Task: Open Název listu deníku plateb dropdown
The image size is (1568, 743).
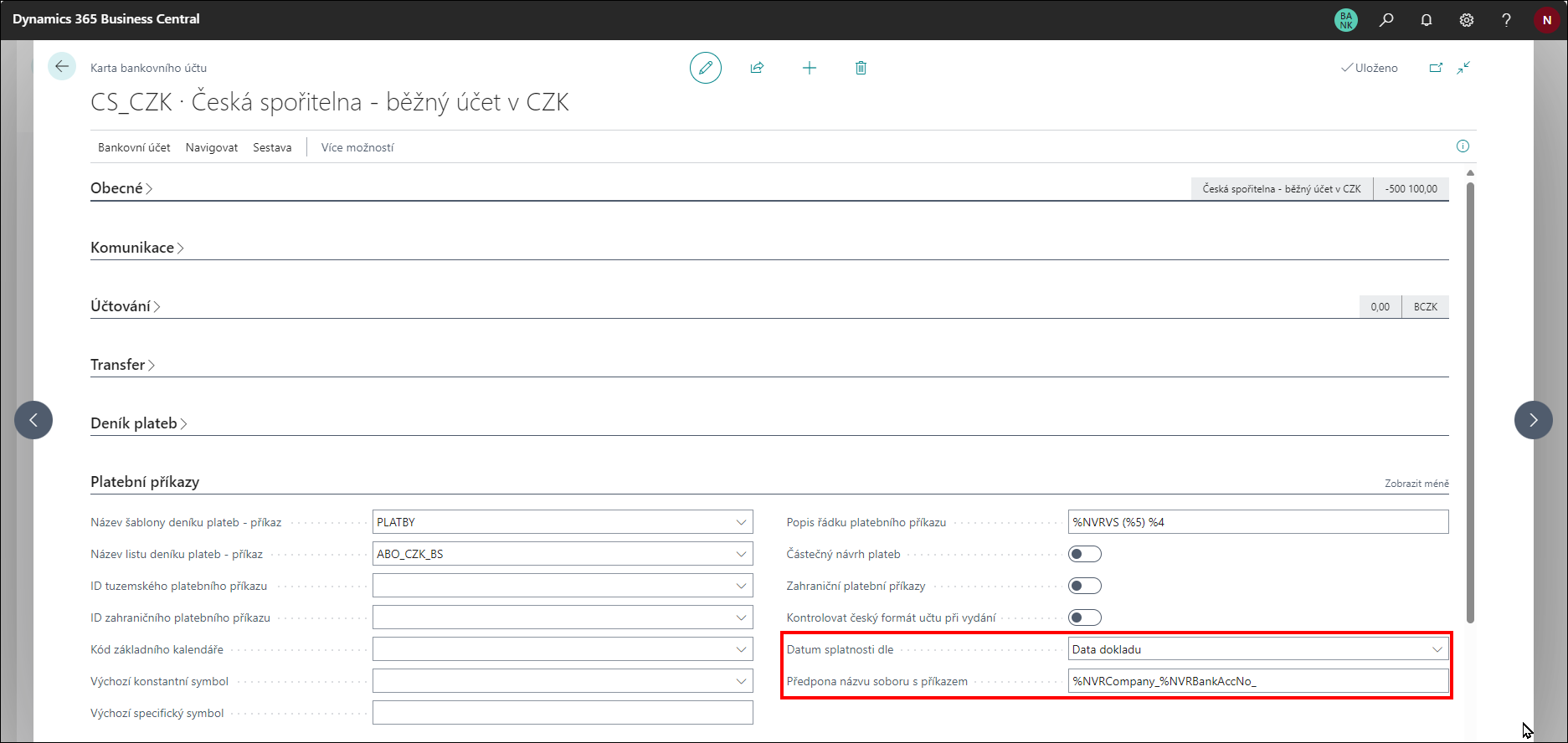Action: pos(741,554)
